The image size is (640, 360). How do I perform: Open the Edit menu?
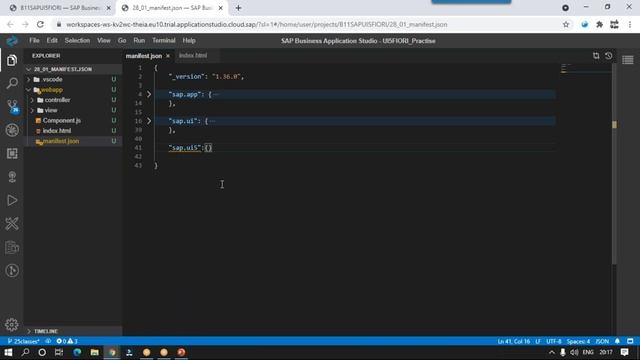[52, 40]
